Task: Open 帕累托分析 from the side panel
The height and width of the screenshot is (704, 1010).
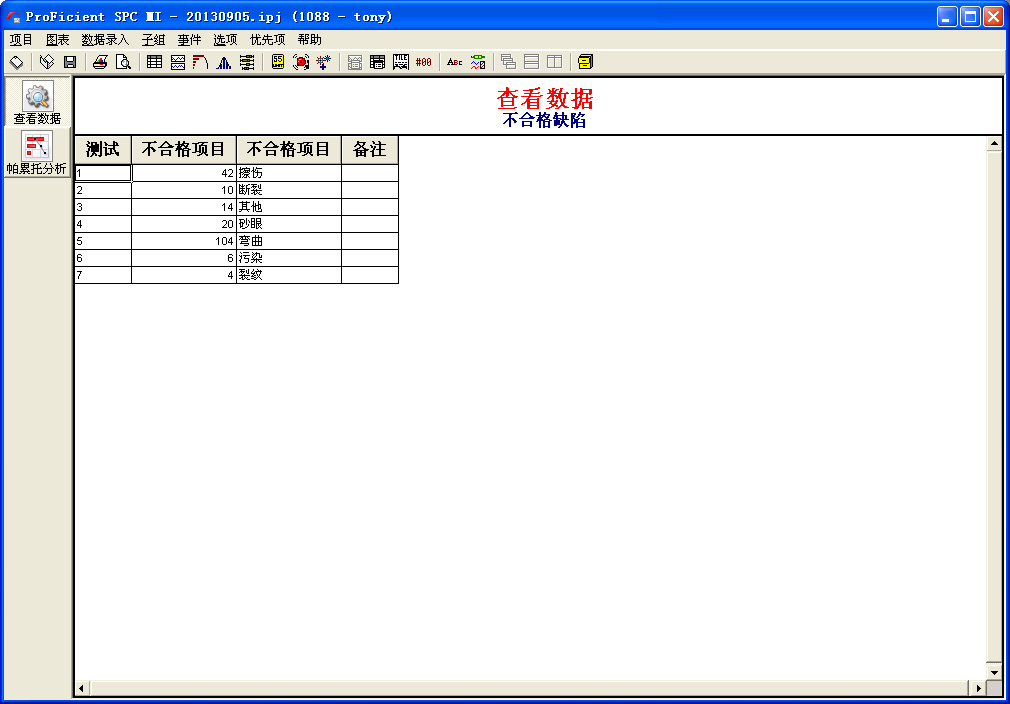Action: pos(37,153)
